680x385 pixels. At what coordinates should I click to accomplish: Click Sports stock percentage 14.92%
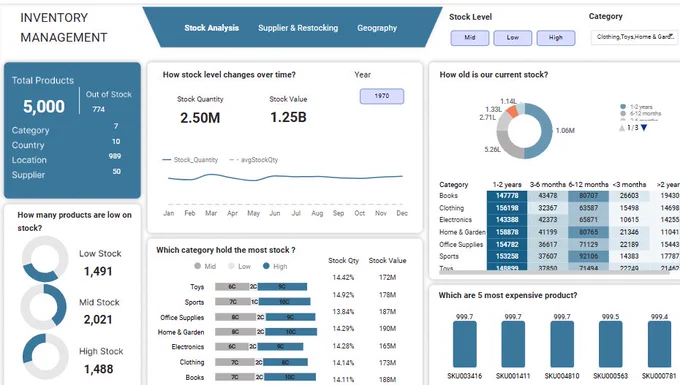click(x=343, y=295)
